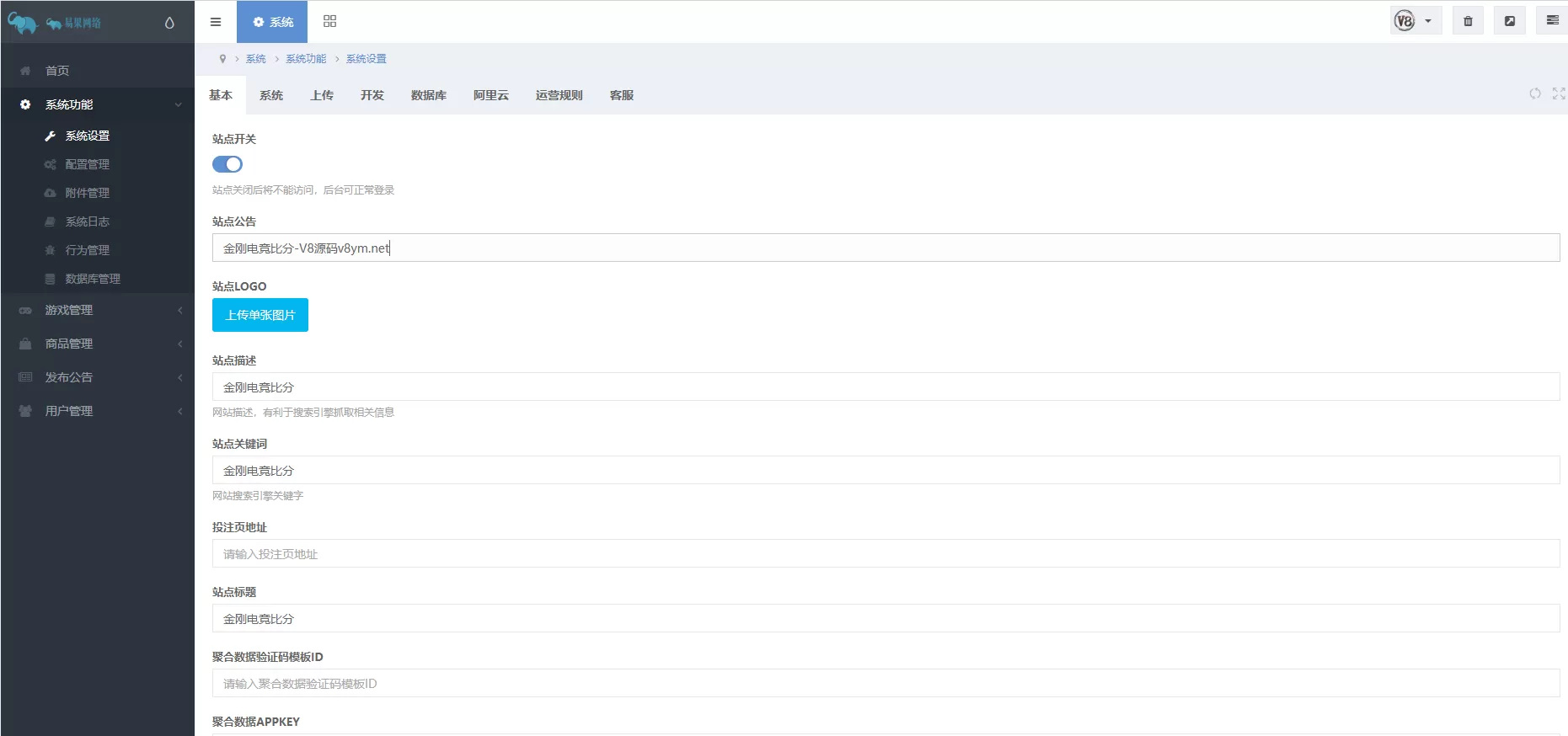
Task: Click the wrench icon beside 系统设置
Action: pos(50,136)
